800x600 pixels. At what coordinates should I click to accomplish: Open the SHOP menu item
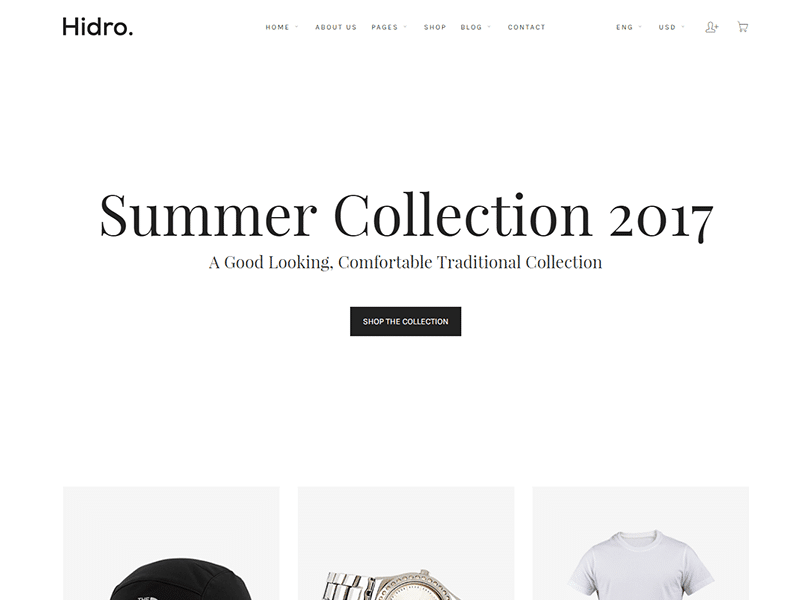click(435, 27)
